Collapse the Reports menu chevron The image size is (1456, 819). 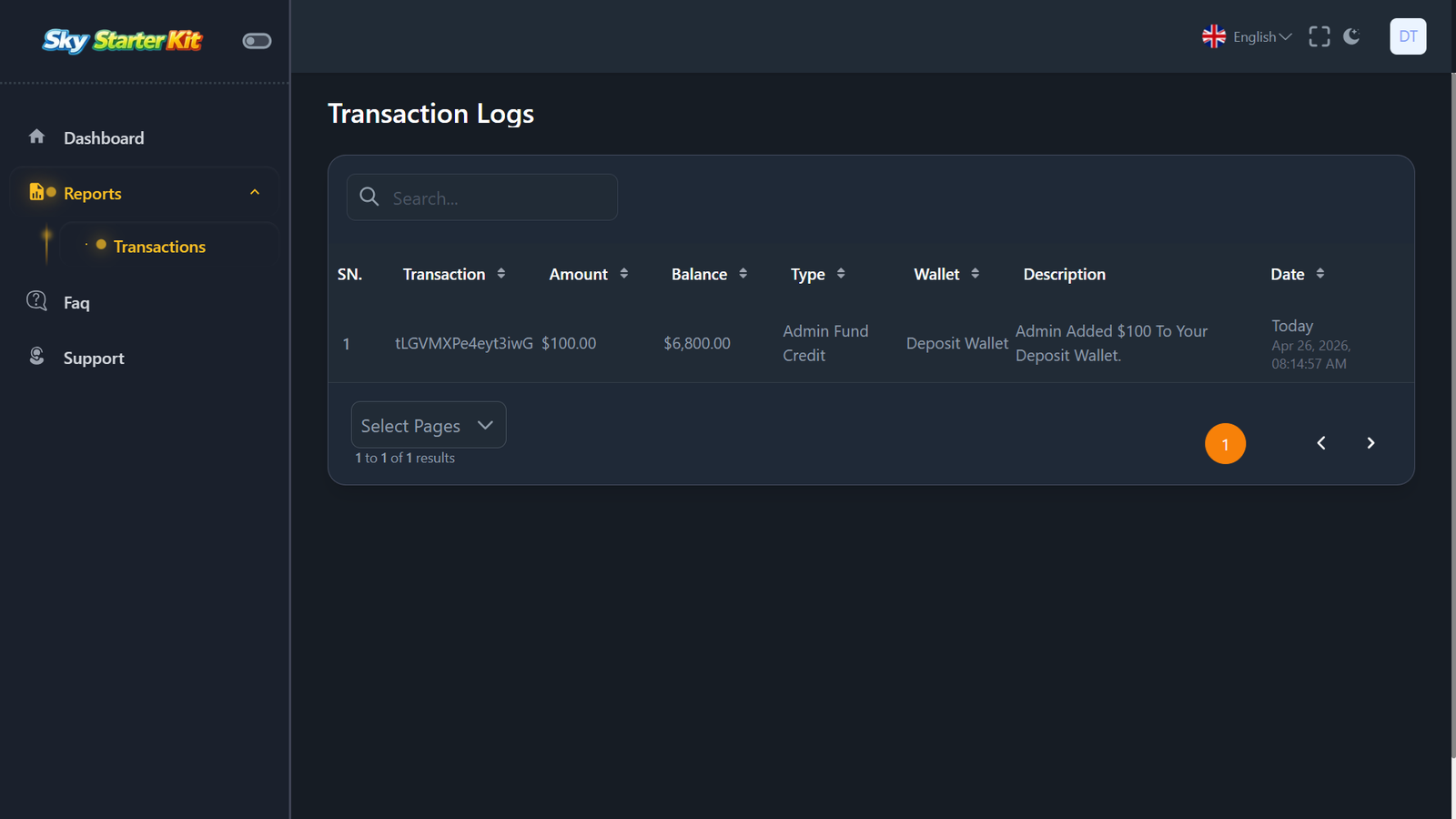(255, 192)
